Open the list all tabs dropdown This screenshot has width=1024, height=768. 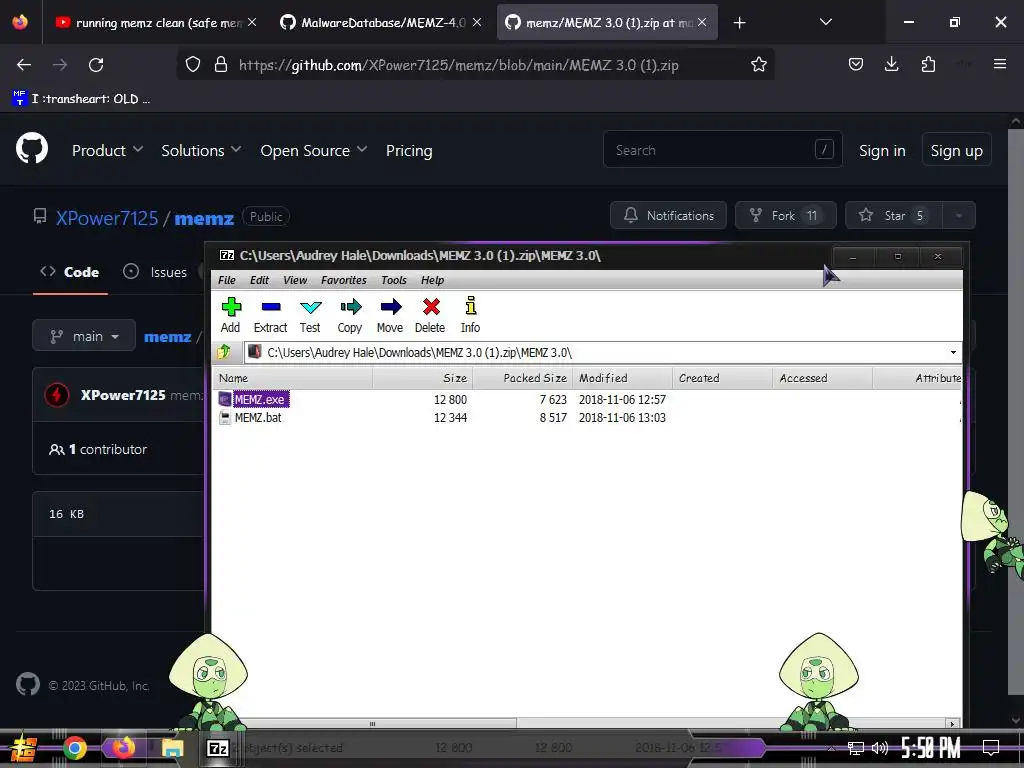(x=825, y=22)
